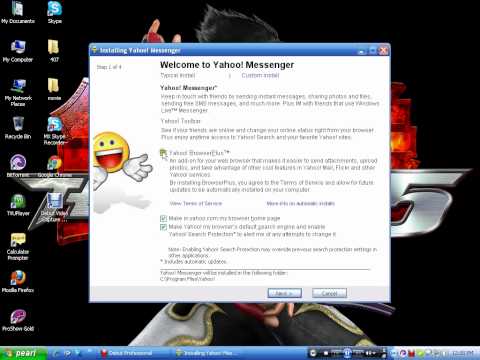Launch Mozilla Firefox from the desktop
Screen dimensions: 480x360
click(18, 282)
